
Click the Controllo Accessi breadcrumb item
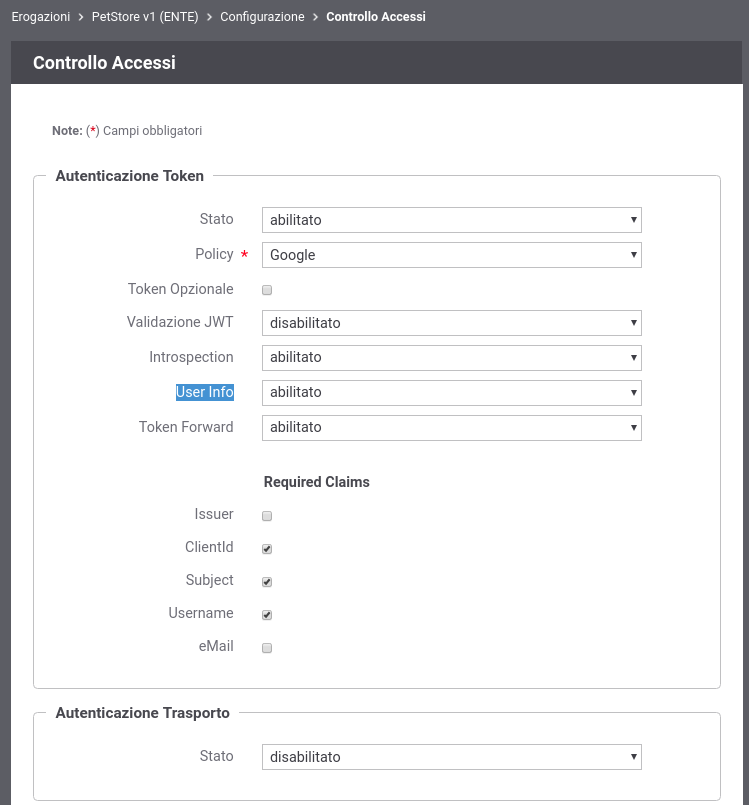tap(376, 16)
